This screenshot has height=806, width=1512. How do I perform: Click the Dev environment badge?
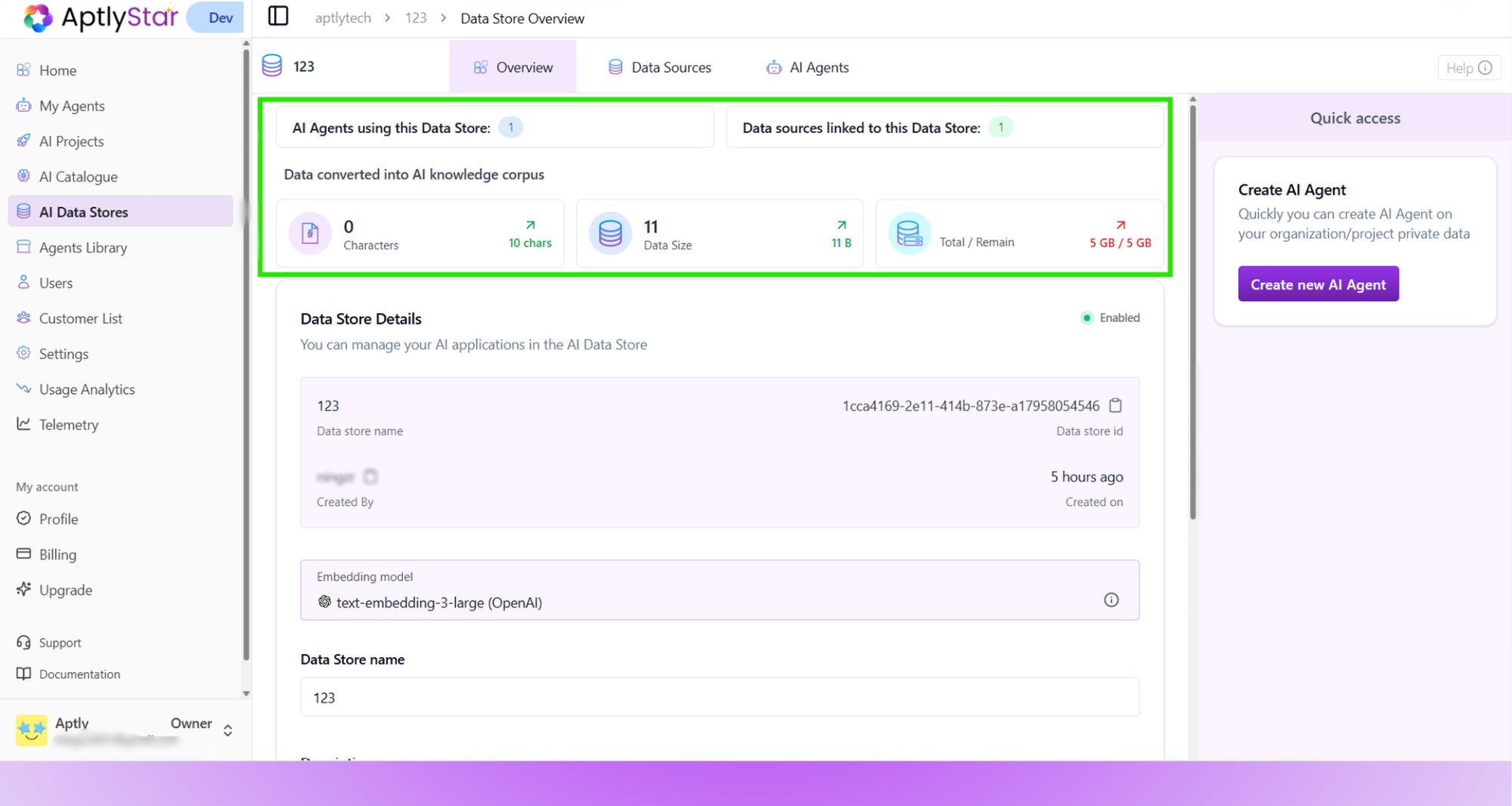[x=216, y=17]
